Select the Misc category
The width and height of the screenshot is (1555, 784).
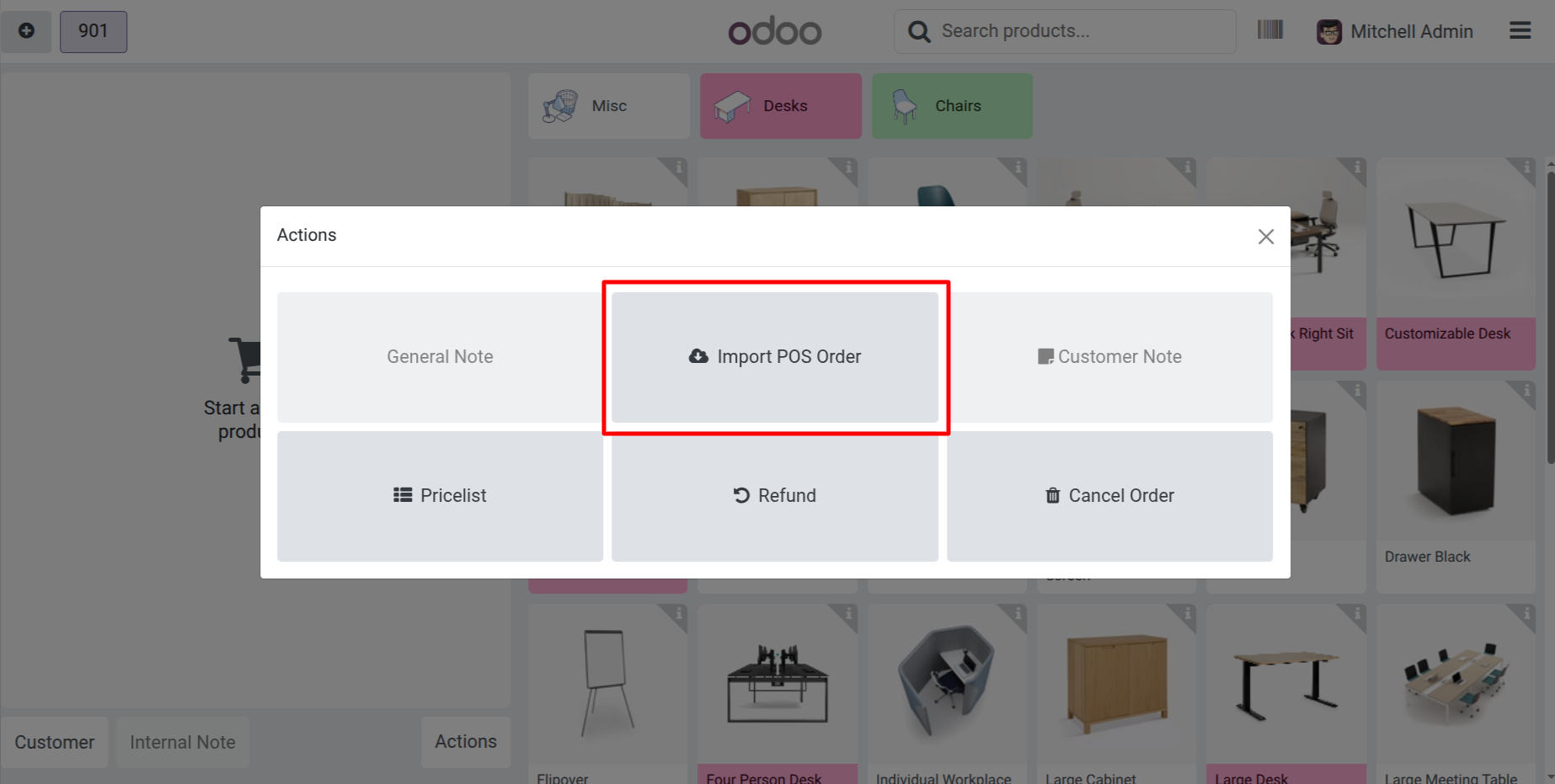(x=608, y=106)
